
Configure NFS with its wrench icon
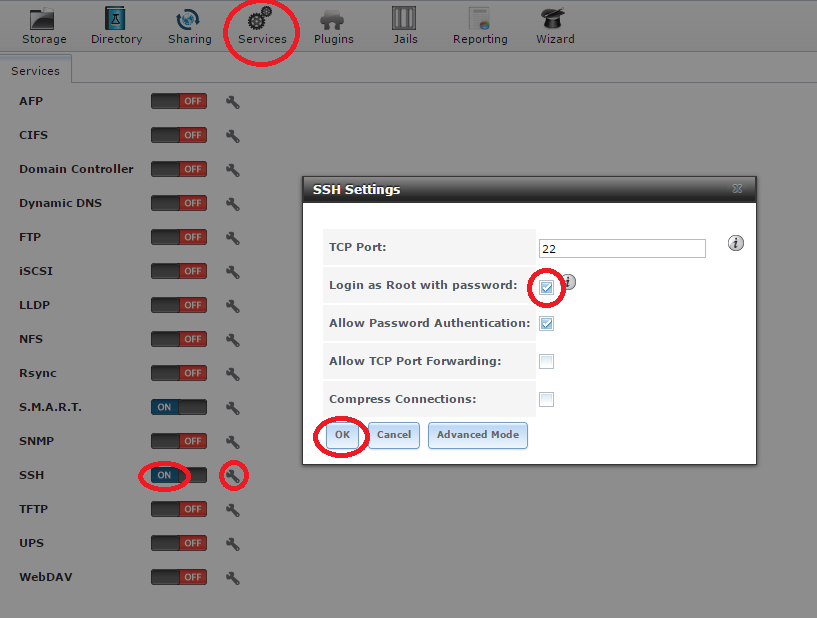click(233, 340)
